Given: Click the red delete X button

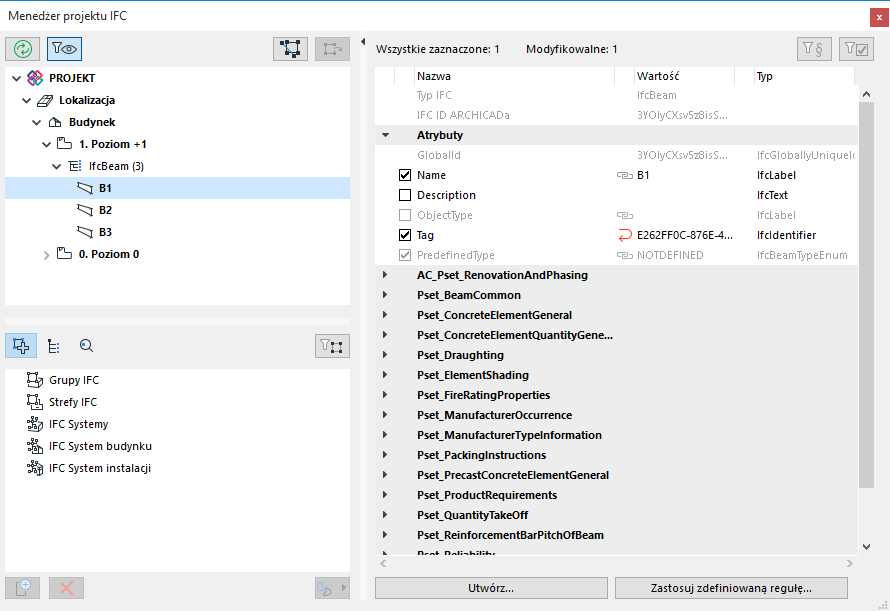Looking at the screenshot, I should coord(67,588).
